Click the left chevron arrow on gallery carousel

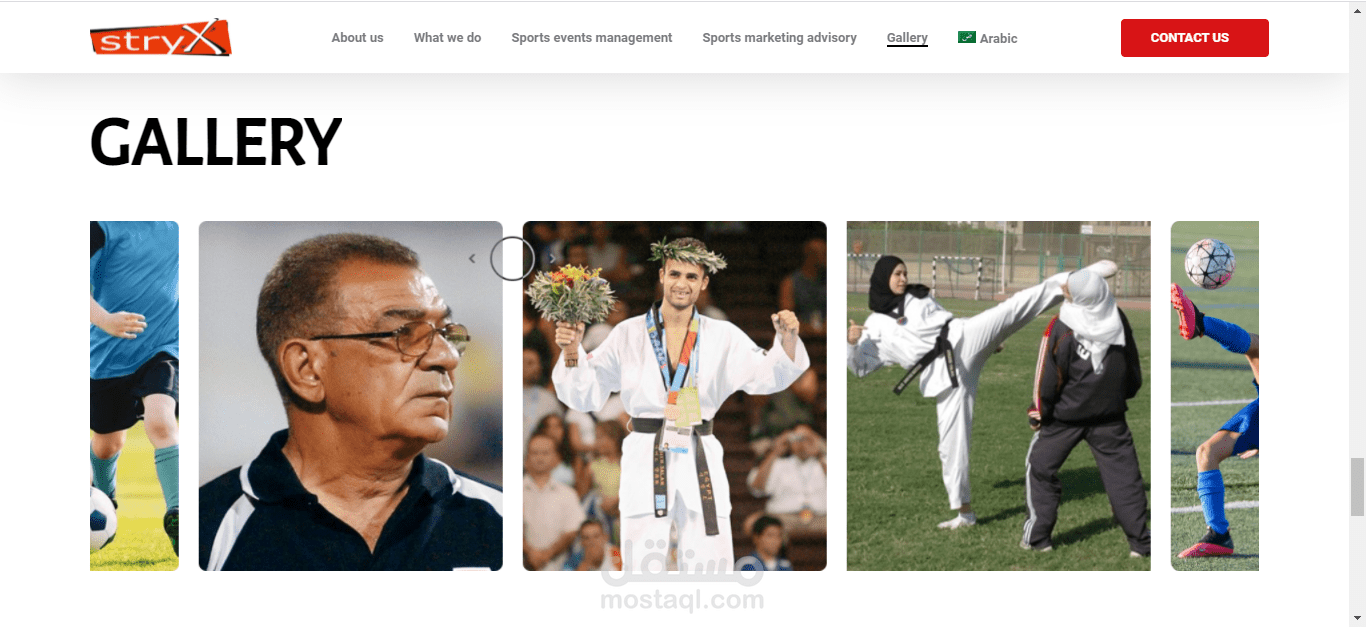(472, 258)
